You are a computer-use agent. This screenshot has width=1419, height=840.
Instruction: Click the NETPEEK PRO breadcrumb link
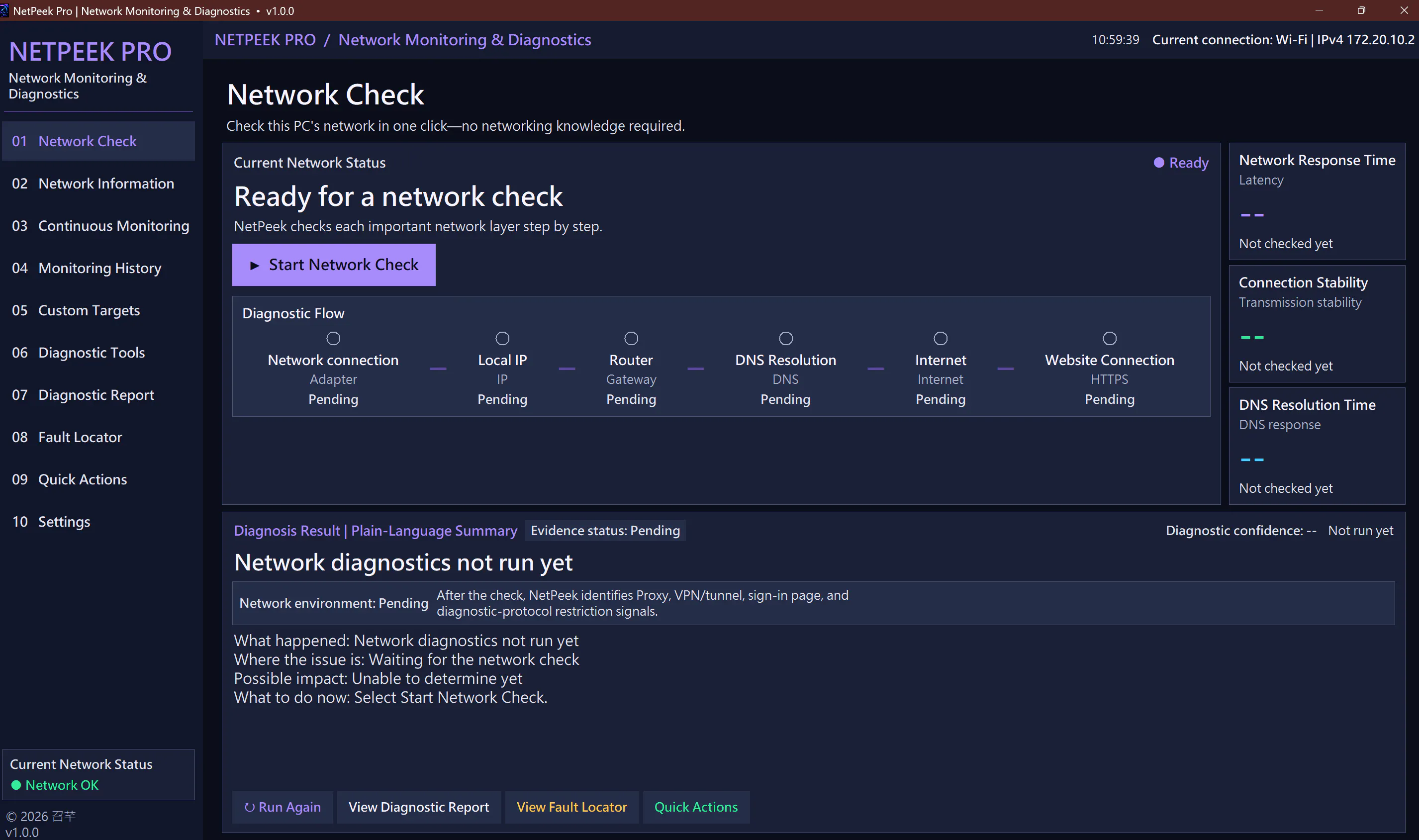pyautogui.click(x=265, y=40)
